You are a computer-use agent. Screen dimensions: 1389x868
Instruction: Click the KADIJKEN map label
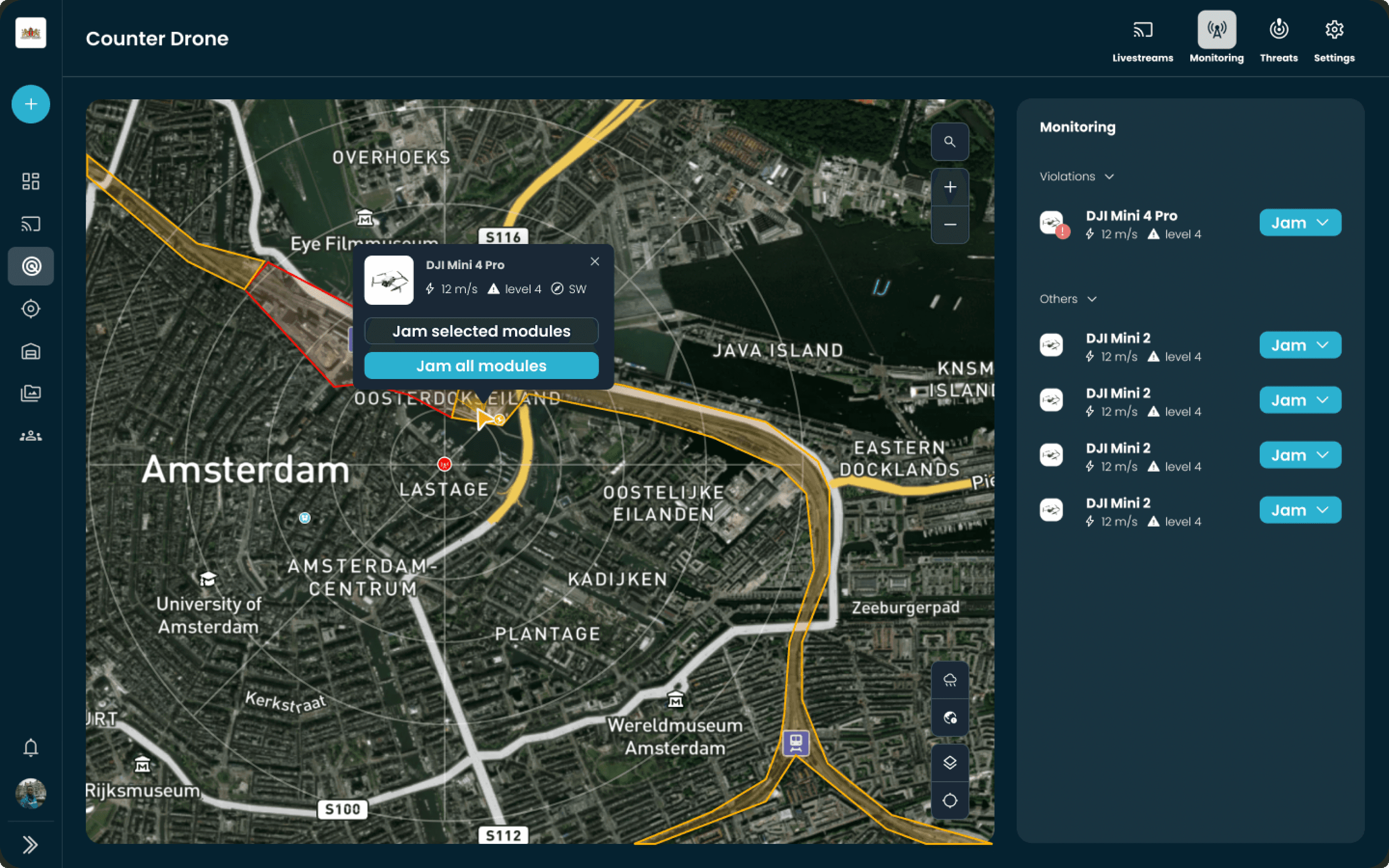(618, 579)
